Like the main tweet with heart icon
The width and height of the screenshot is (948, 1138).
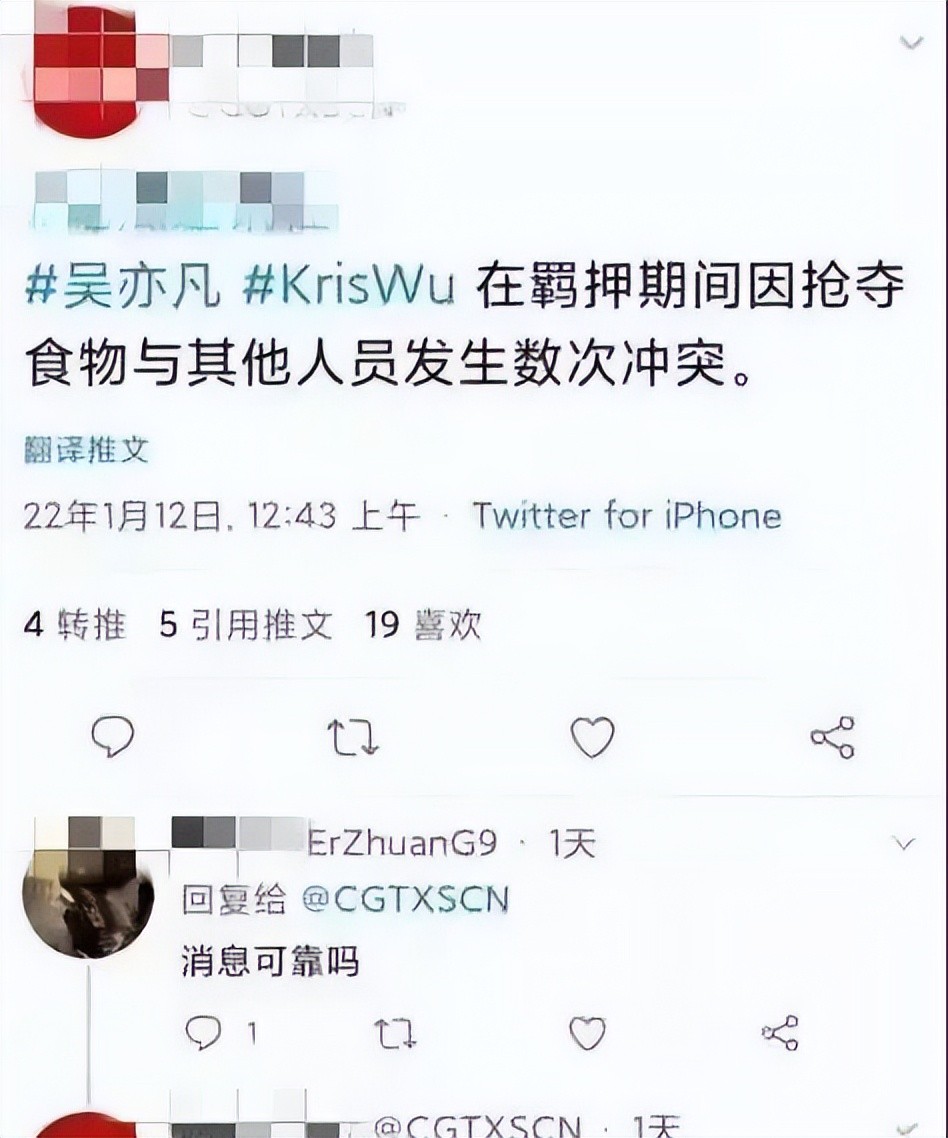click(x=592, y=737)
